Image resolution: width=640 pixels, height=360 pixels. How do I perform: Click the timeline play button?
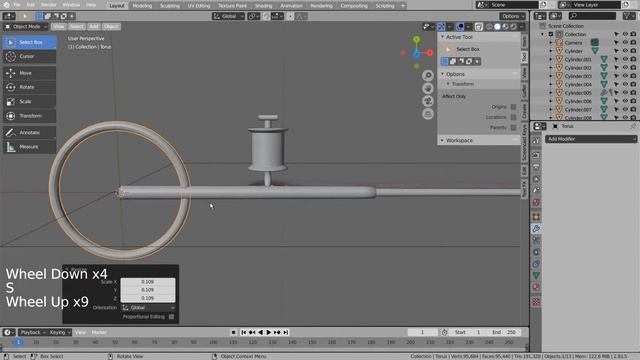click(269, 332)
